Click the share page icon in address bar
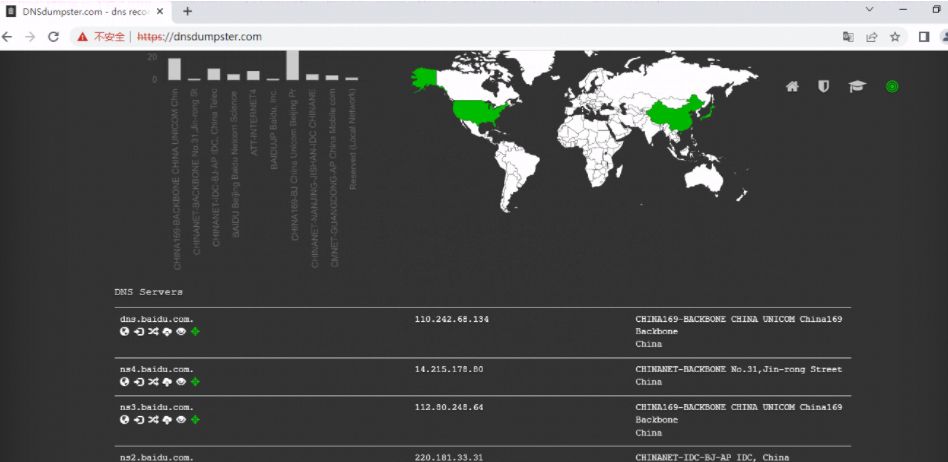This screenshot has width=948, height=462. pyautogui.click(x=871, y=37)
